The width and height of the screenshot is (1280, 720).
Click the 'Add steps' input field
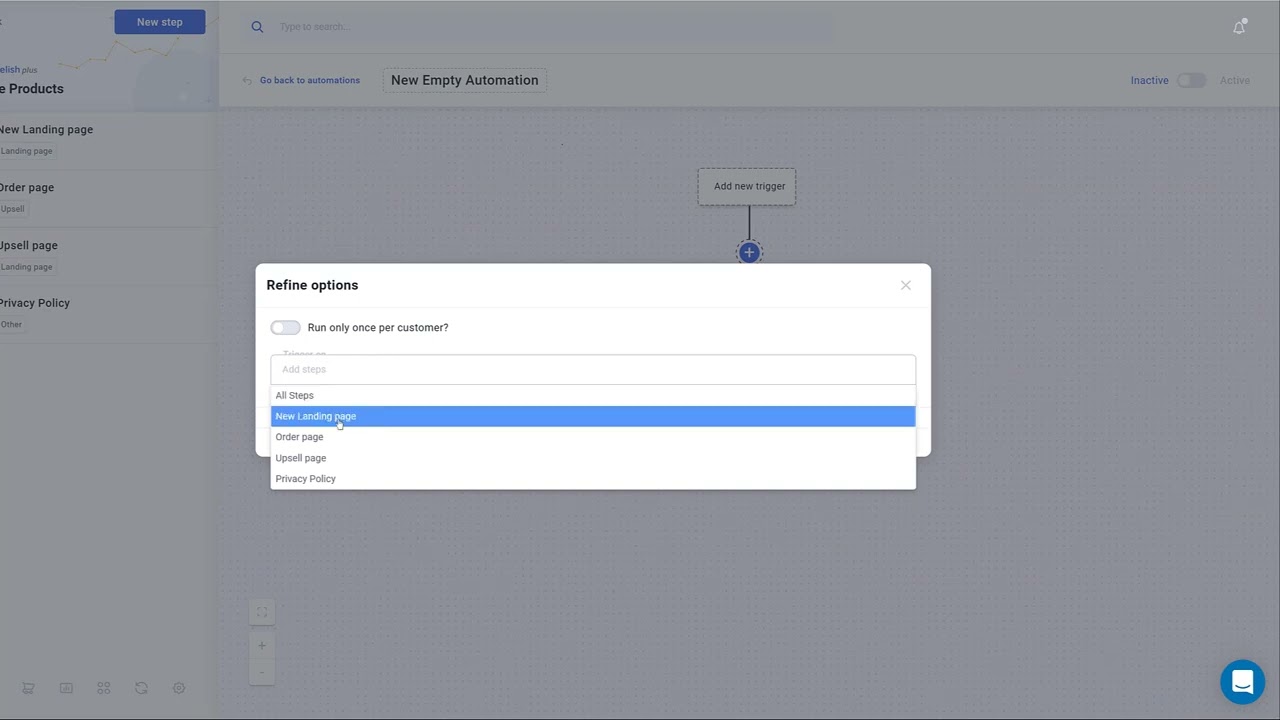tap(592, 369)
